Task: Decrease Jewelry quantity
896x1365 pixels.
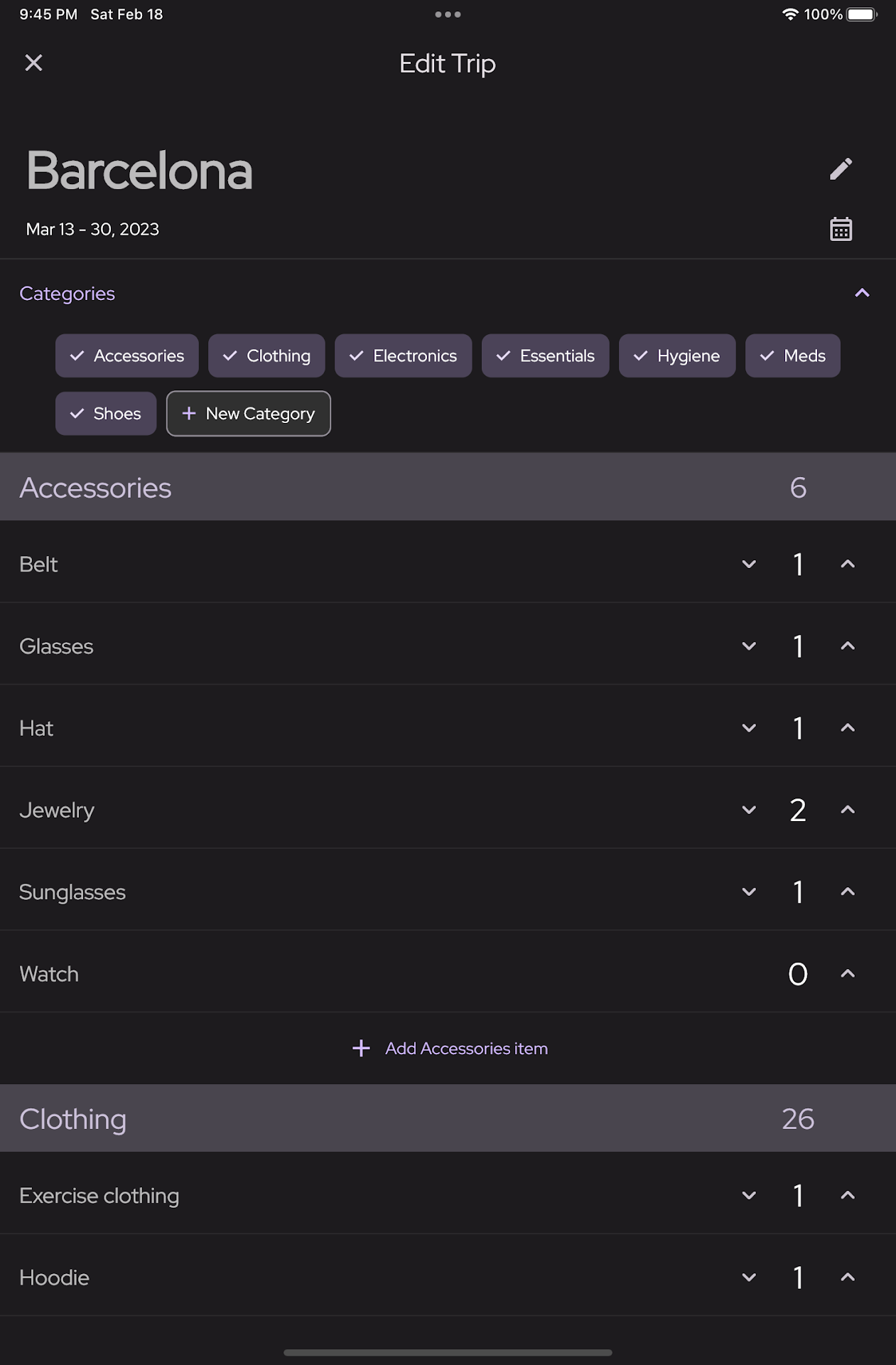Action: (749, 810)
